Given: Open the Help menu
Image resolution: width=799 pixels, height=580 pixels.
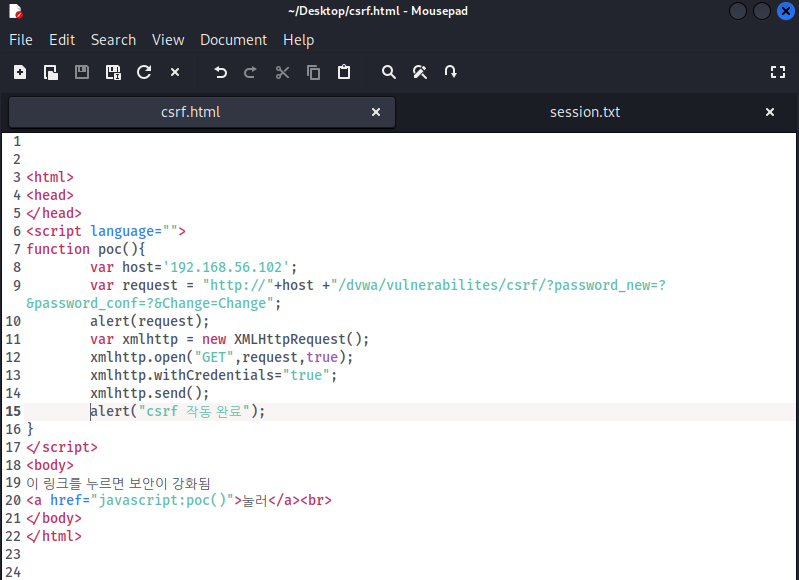Looking at the screenshot, I should click(299, 40).
